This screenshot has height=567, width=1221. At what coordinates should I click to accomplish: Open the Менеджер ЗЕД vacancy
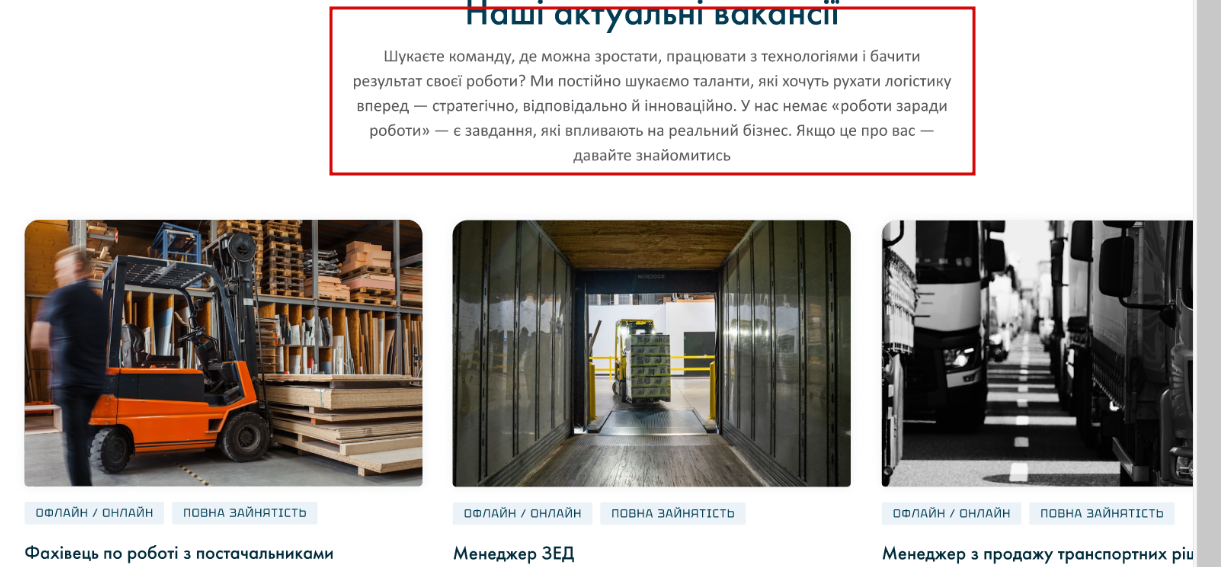[514, 553]
